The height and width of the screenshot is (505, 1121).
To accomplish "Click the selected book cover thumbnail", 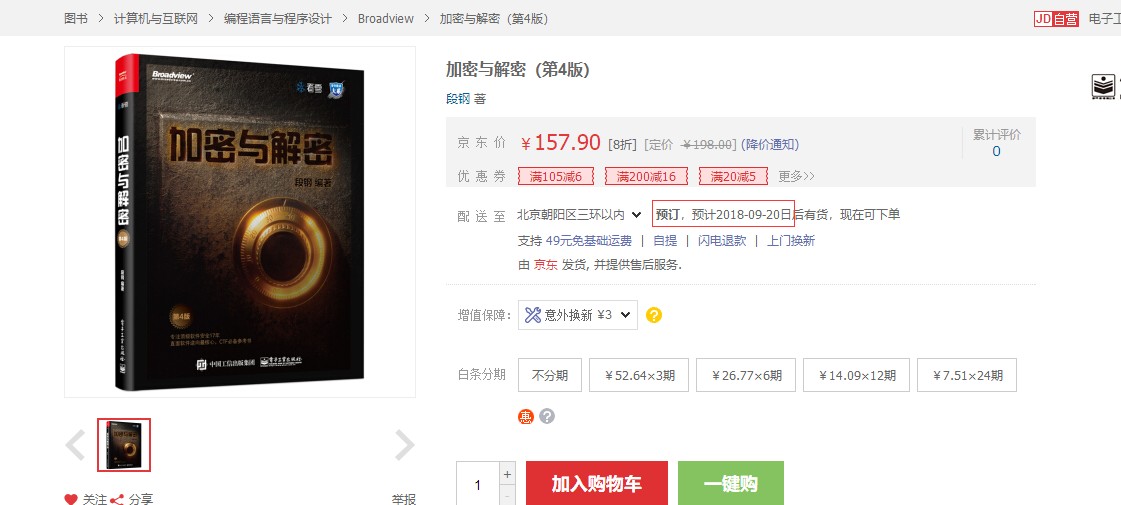I will 124,445.
